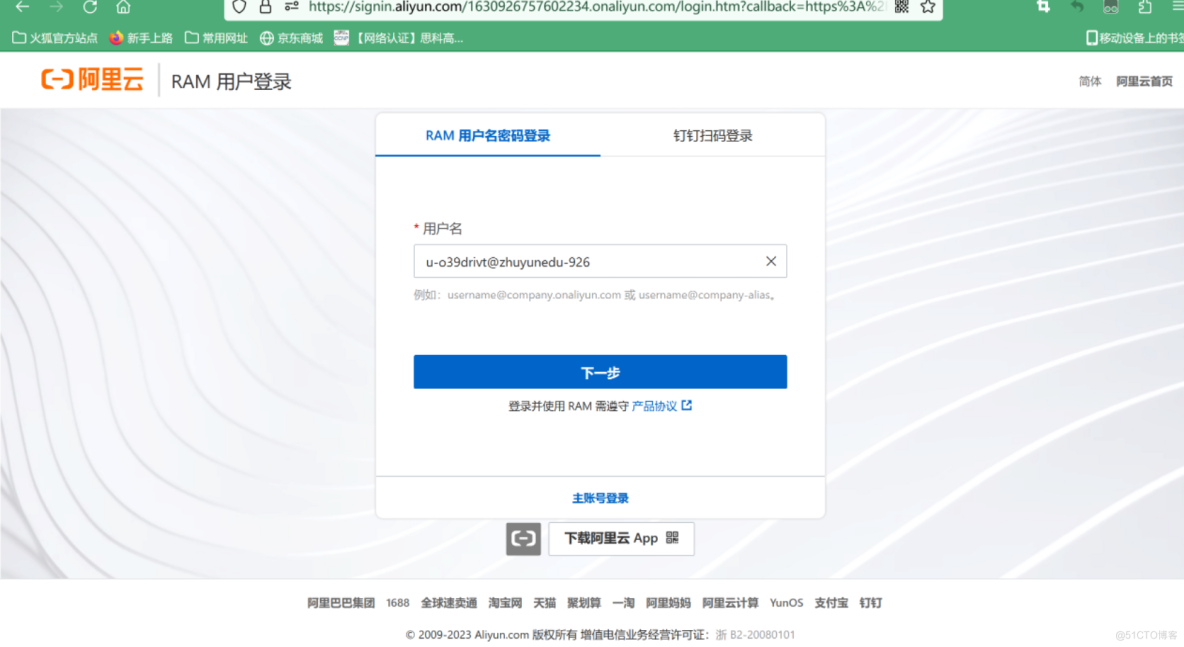Click 主账号登录 link
The width and height of the screenshot is (1184, 647).
(600, 498)
